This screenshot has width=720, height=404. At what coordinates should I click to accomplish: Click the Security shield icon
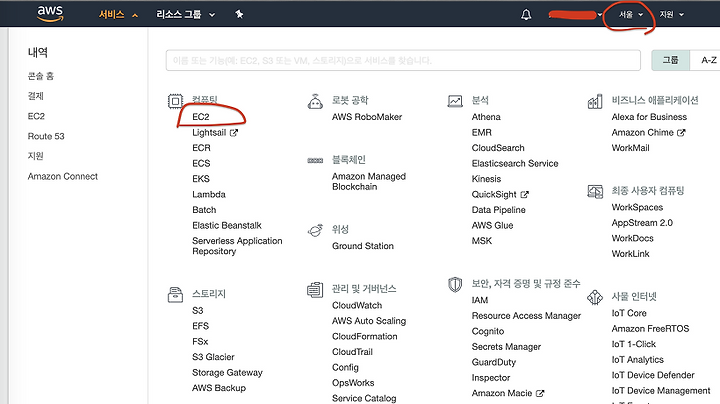pyautogui.click(x=455, y=285)
